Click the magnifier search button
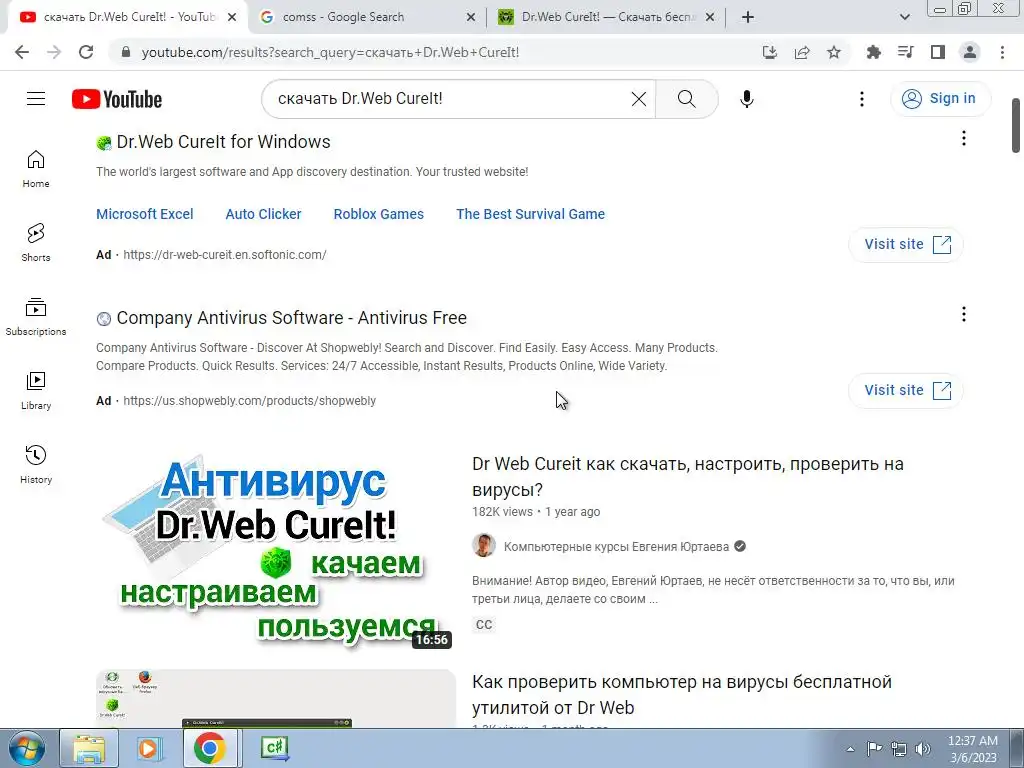1024x768 pixels. 686,99
